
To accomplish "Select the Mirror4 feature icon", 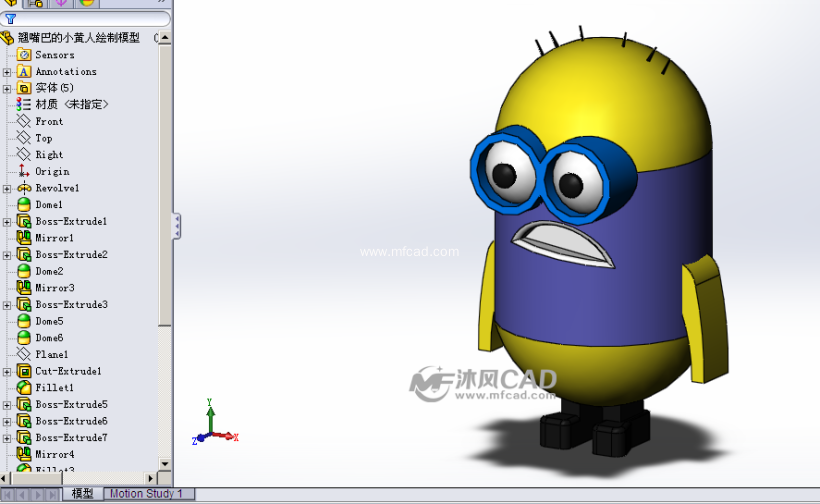I will pyautogui.click(x=25, y=455).
